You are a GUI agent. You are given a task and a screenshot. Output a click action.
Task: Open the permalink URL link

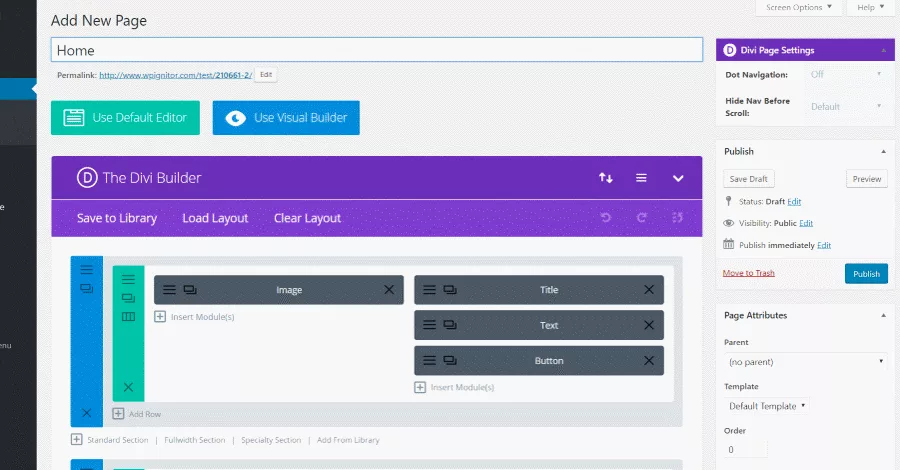coord(176,75)
